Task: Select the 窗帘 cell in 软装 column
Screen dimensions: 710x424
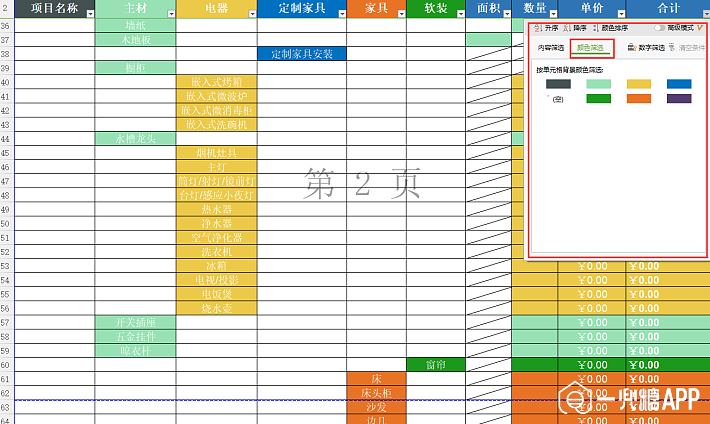Action: click(x=436, y=365)
